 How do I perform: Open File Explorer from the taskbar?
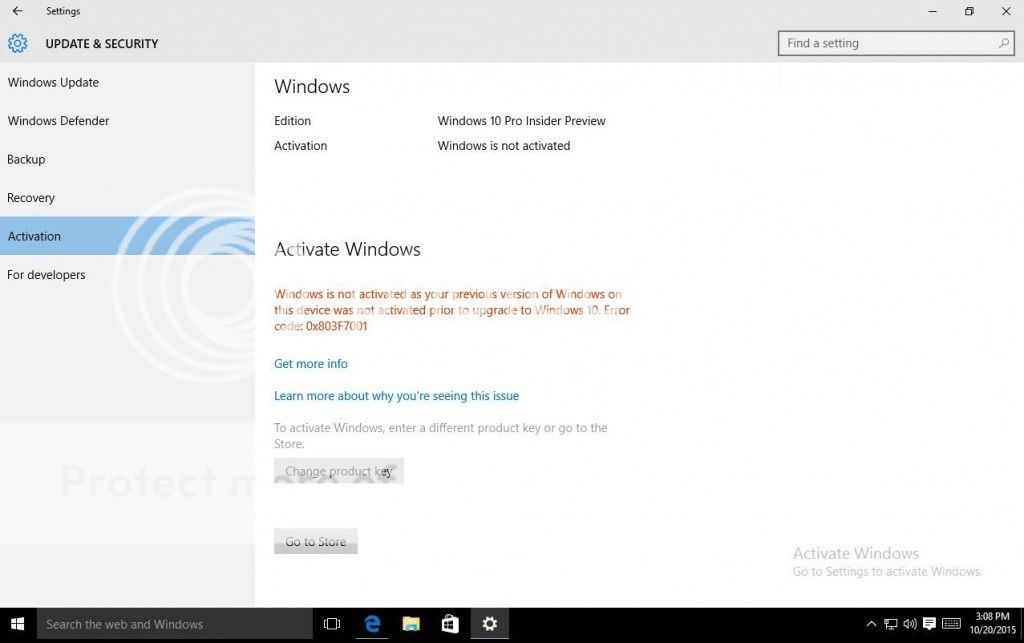(411, 624)
